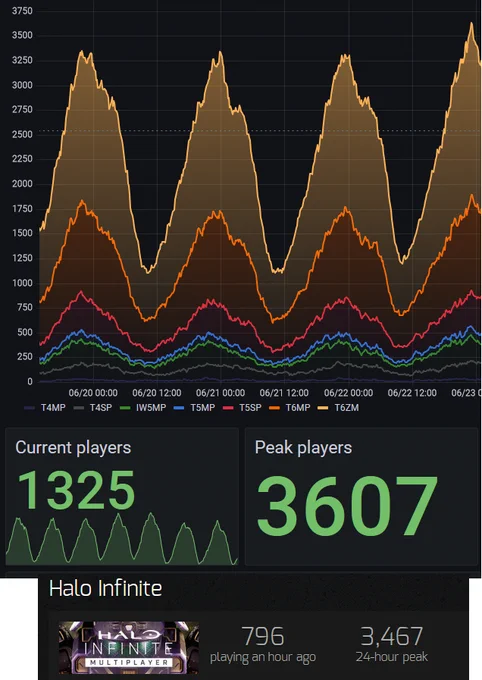
Task: Toggle the T6ZM legend entry
Action: click(x=338, y=408)
